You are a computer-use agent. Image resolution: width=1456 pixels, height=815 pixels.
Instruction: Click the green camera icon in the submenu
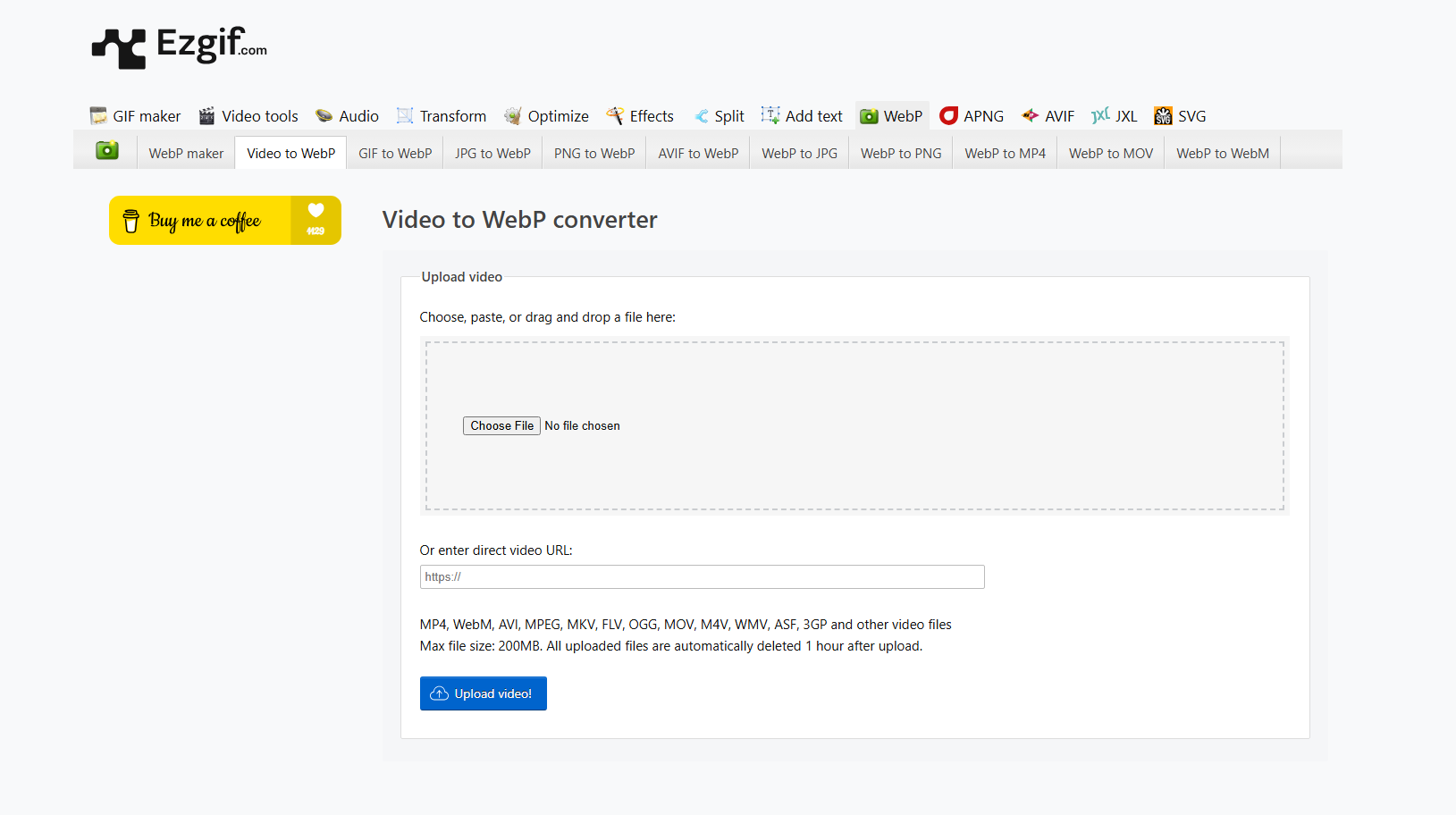(x=107, y=150)
